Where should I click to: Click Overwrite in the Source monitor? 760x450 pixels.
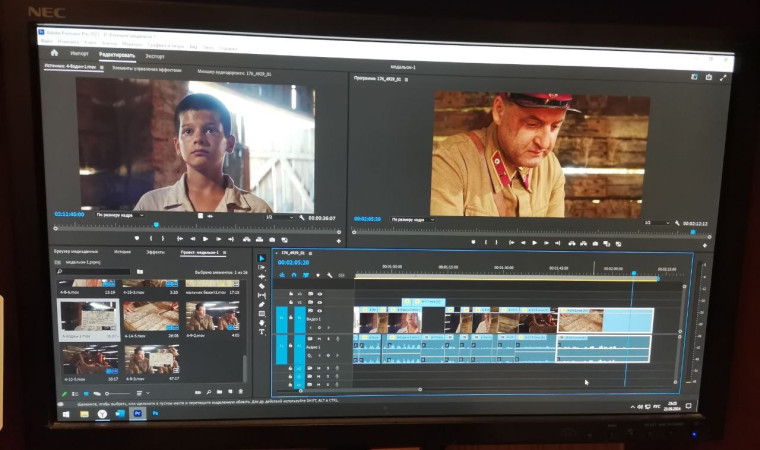tap(259, 240)
